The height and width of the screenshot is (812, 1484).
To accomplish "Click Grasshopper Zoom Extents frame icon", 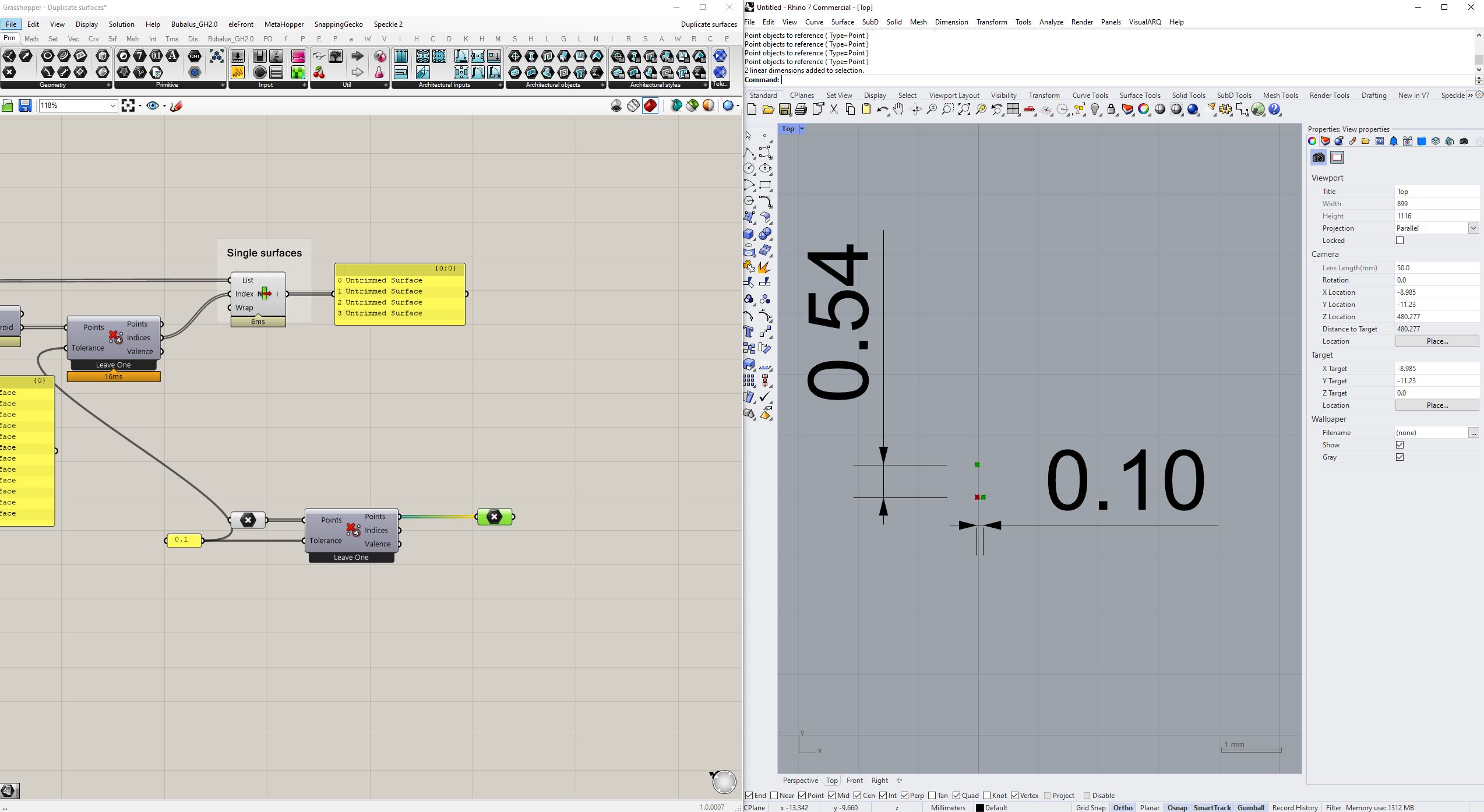I will 128,105.
